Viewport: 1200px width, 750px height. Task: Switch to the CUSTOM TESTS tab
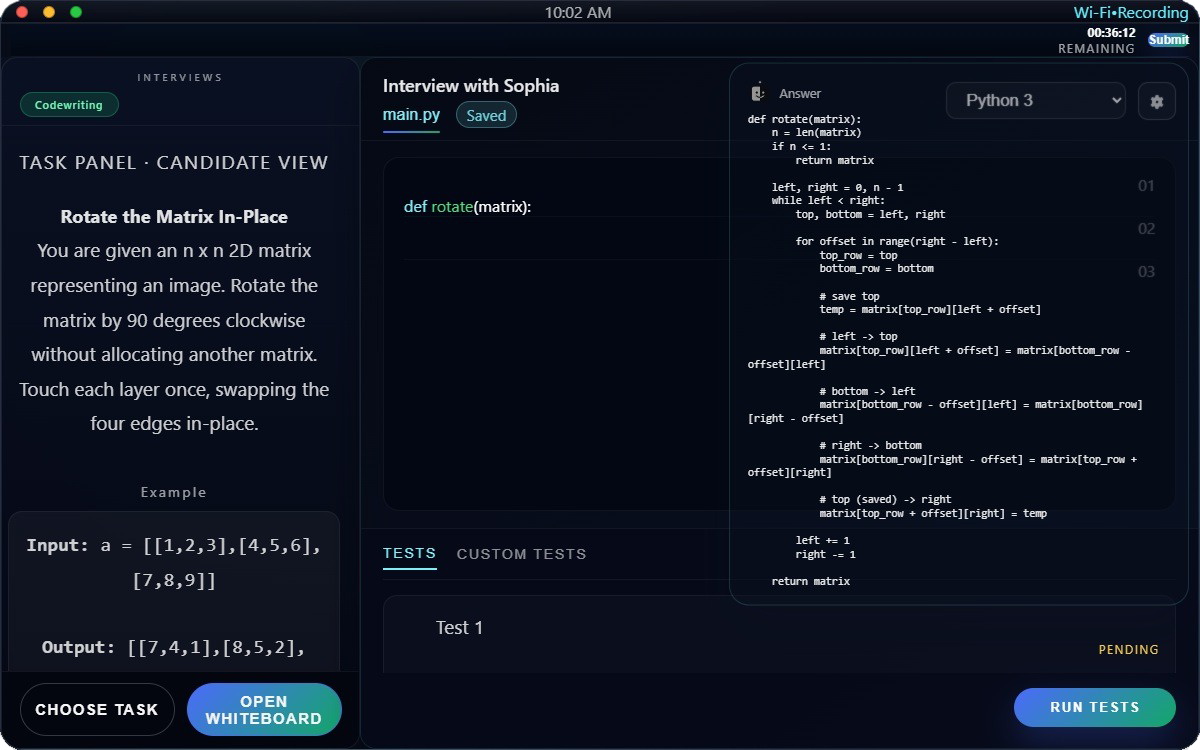coord(521,553)
